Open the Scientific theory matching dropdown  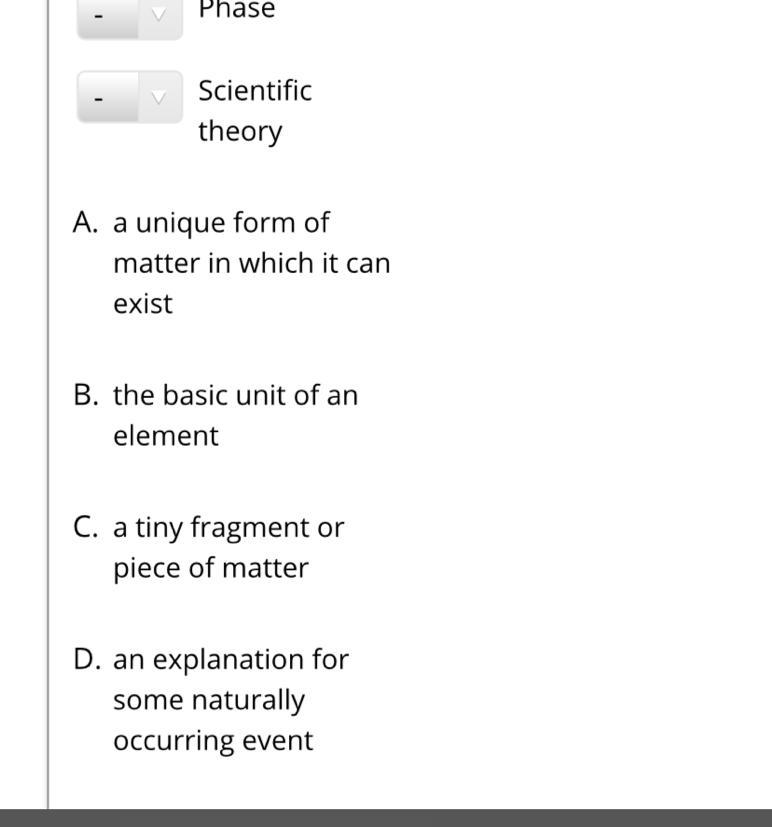(x=130, y=97)
